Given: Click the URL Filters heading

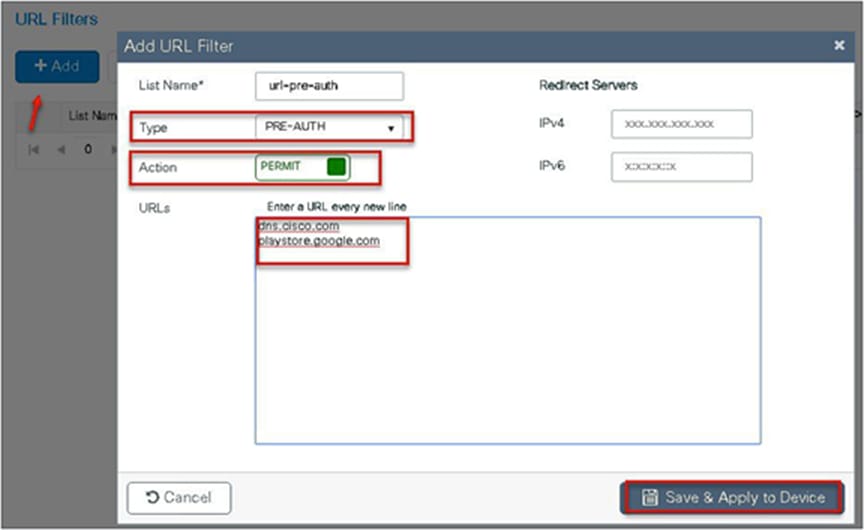Looking at the screenshot, I should click(56, 19).
